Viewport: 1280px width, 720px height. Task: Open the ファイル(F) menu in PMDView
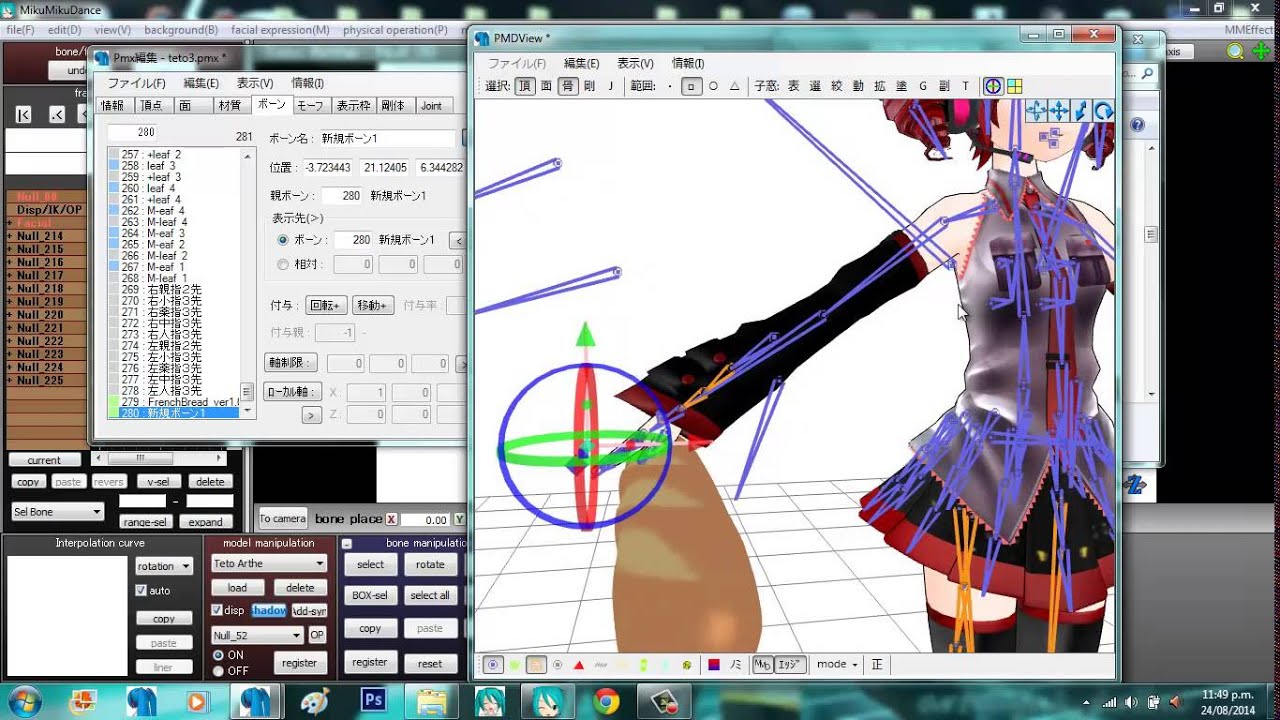tap(517, 63)
